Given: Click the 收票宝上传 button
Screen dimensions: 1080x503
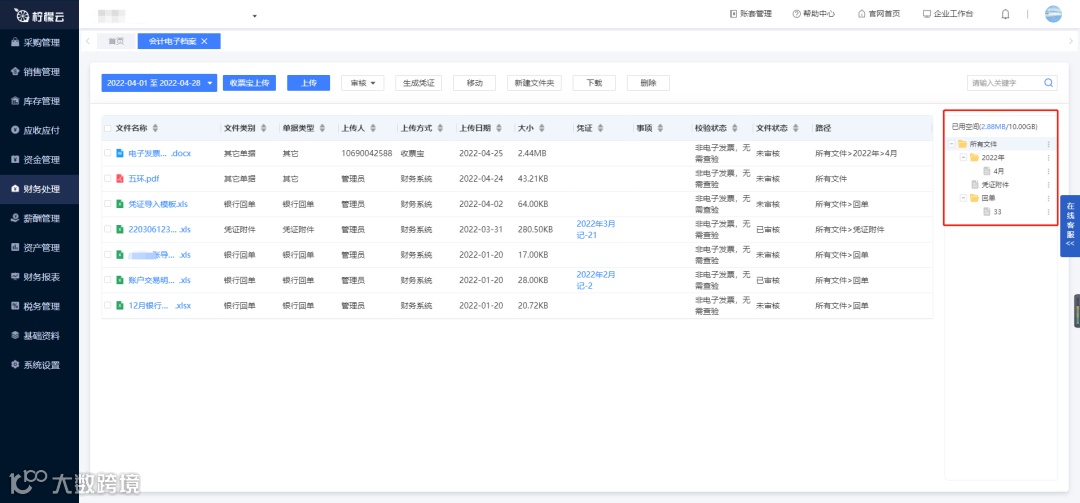Looking at the screenshot, I should coord(249,83).
